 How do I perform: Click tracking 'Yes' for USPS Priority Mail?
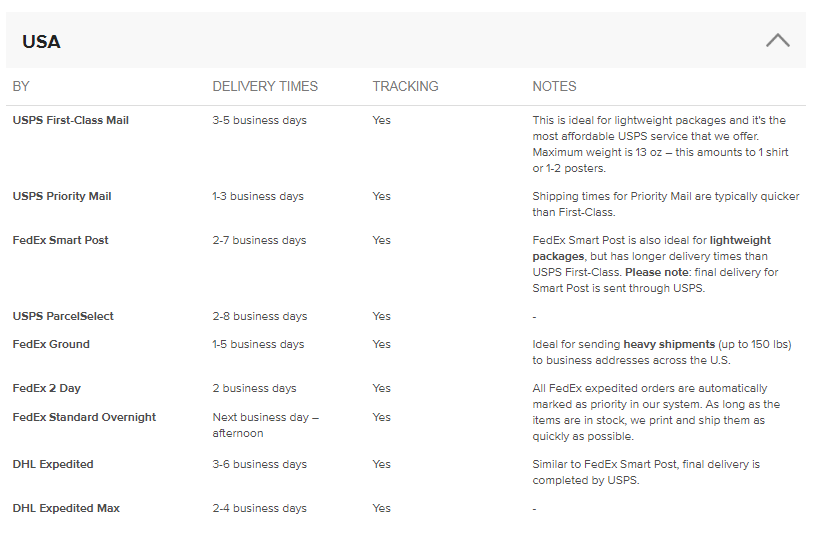point(381,196)
